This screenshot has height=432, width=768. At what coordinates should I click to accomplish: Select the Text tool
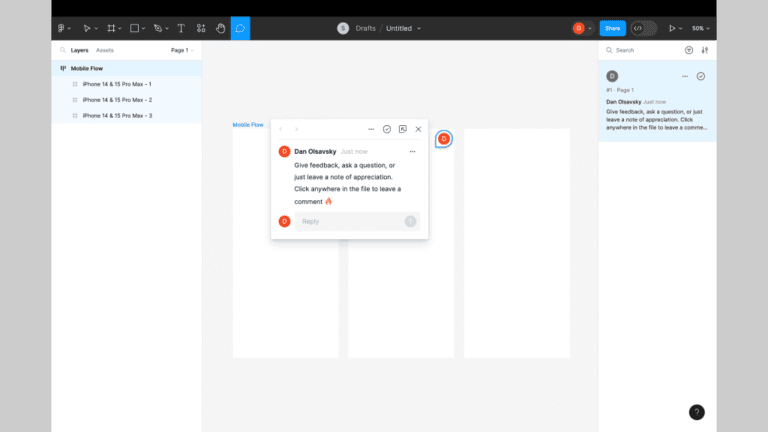pos(181,28)
